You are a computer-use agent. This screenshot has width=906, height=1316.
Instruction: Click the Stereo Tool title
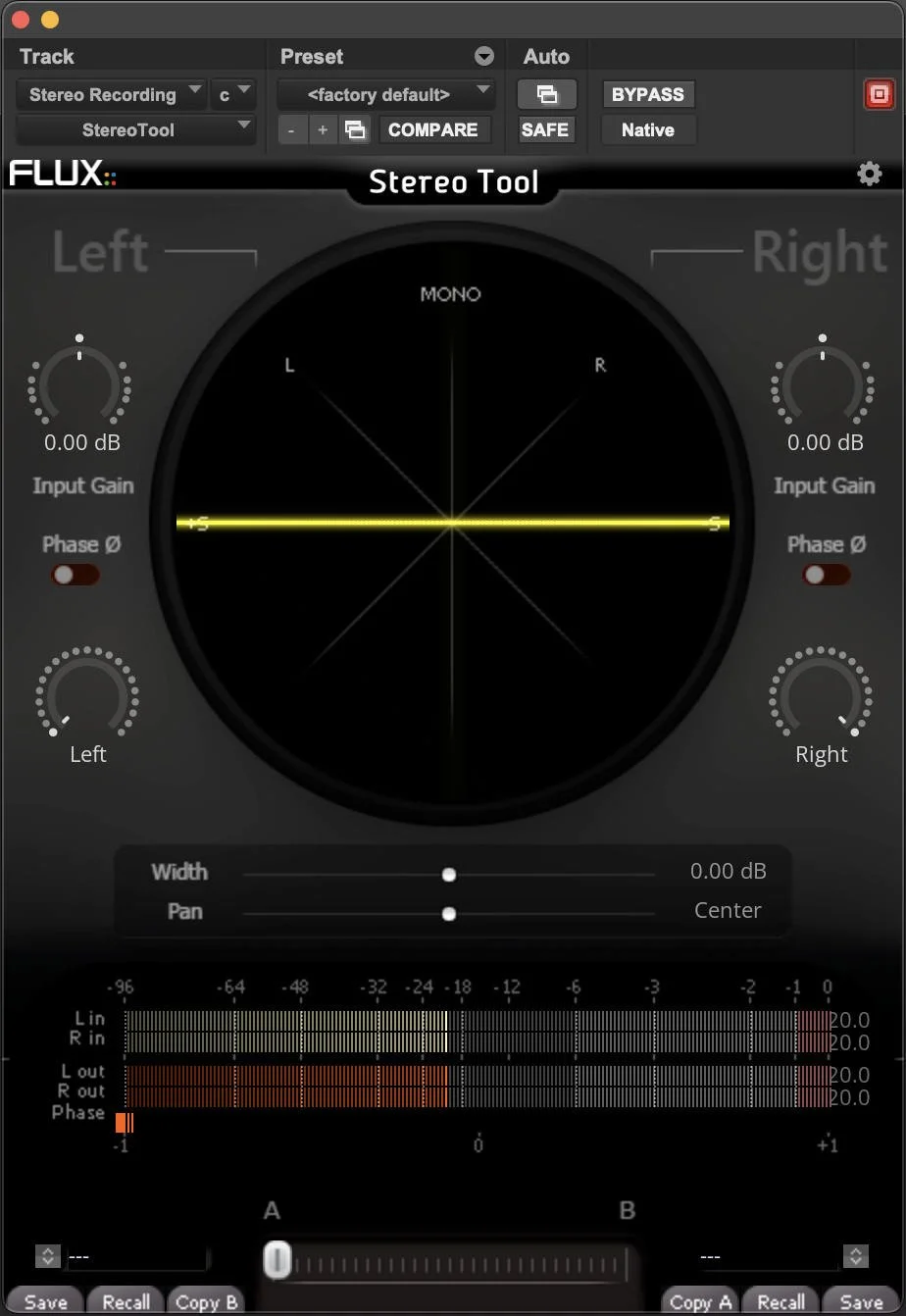[x=454, y=182]
